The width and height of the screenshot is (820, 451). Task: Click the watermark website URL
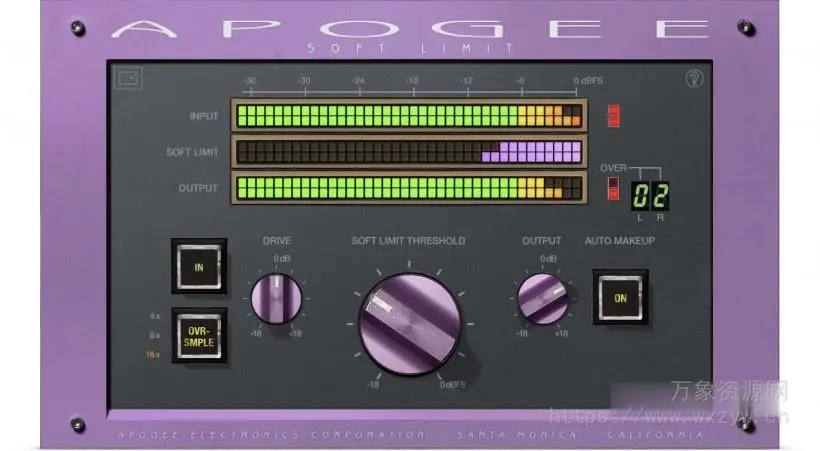tap(668, 412)
